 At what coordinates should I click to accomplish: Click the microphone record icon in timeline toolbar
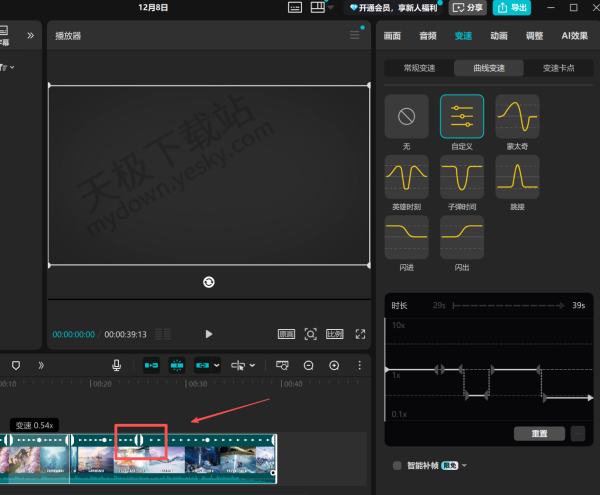(117, 366)
